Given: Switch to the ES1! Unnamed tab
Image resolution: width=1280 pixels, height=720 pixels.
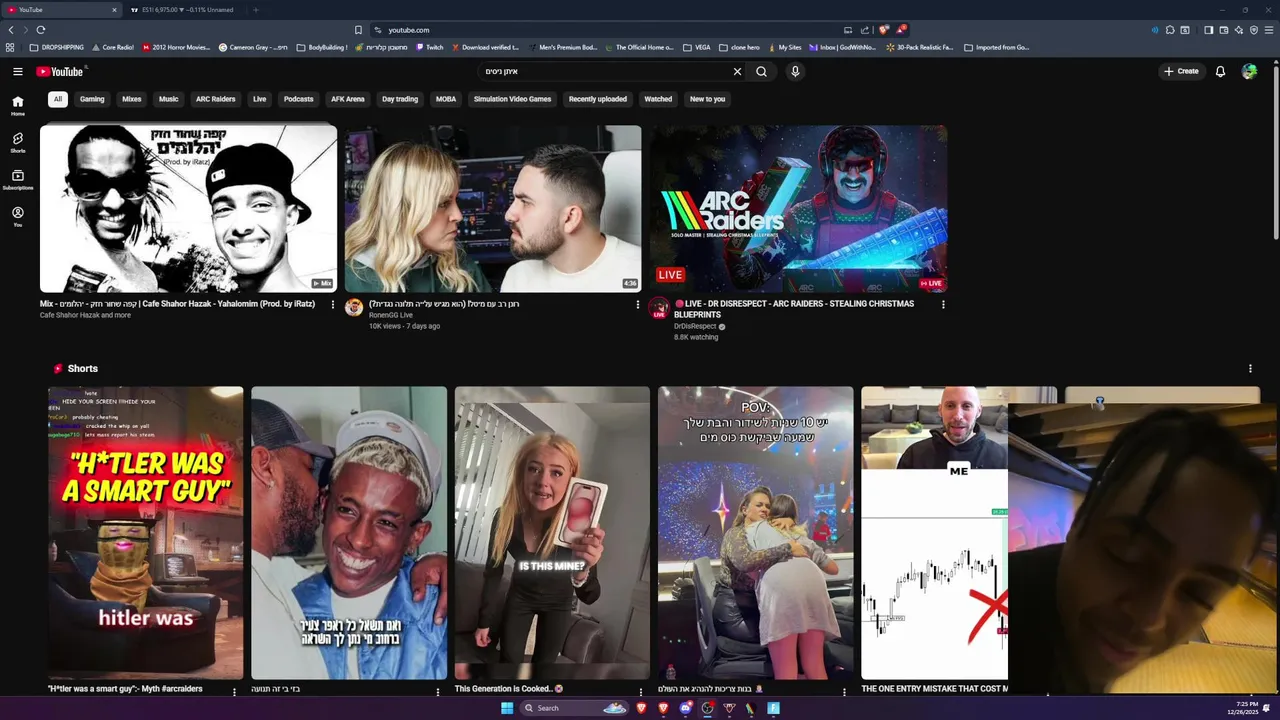Looking at the screenshot, I should [x=188, y=10].
